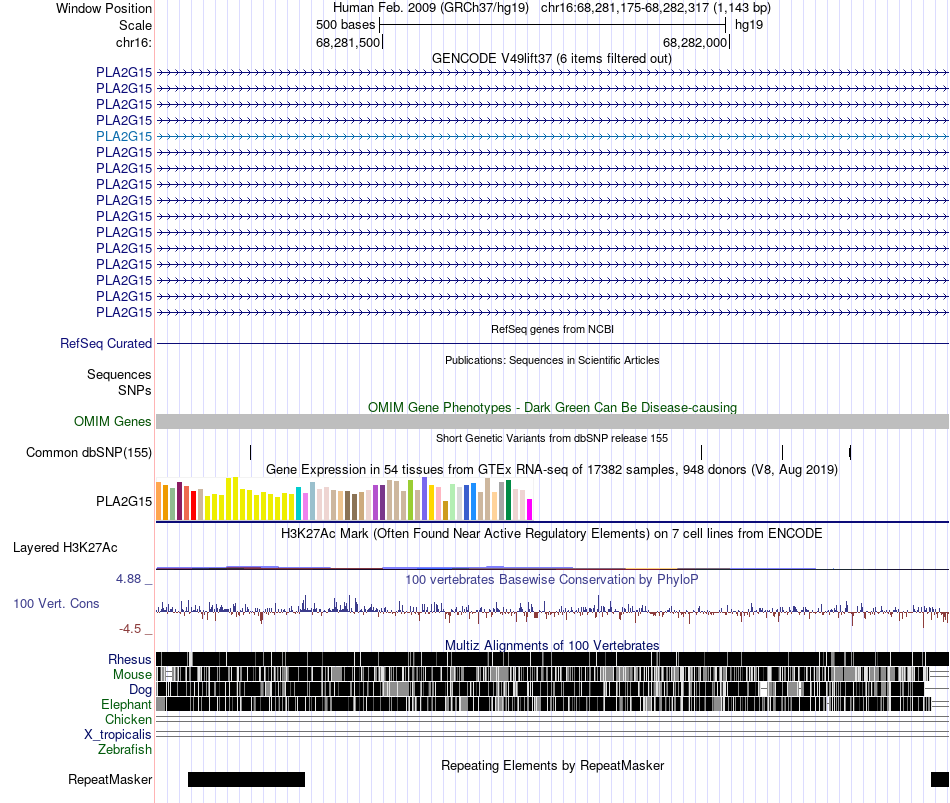
Task: Open Multiz Alignments of 100 Vertebrates title
Action: pos(552,645)
